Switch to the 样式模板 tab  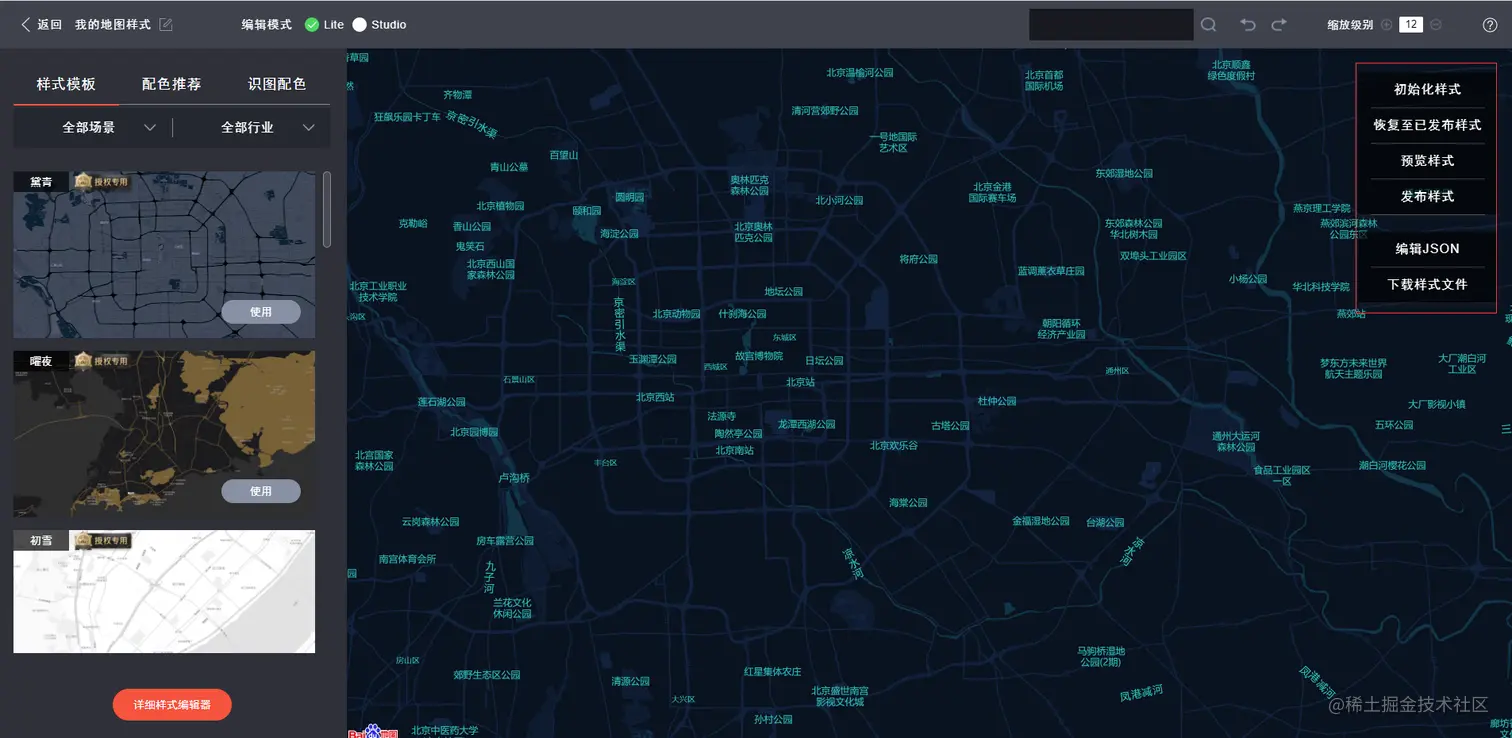pos(66,85)
